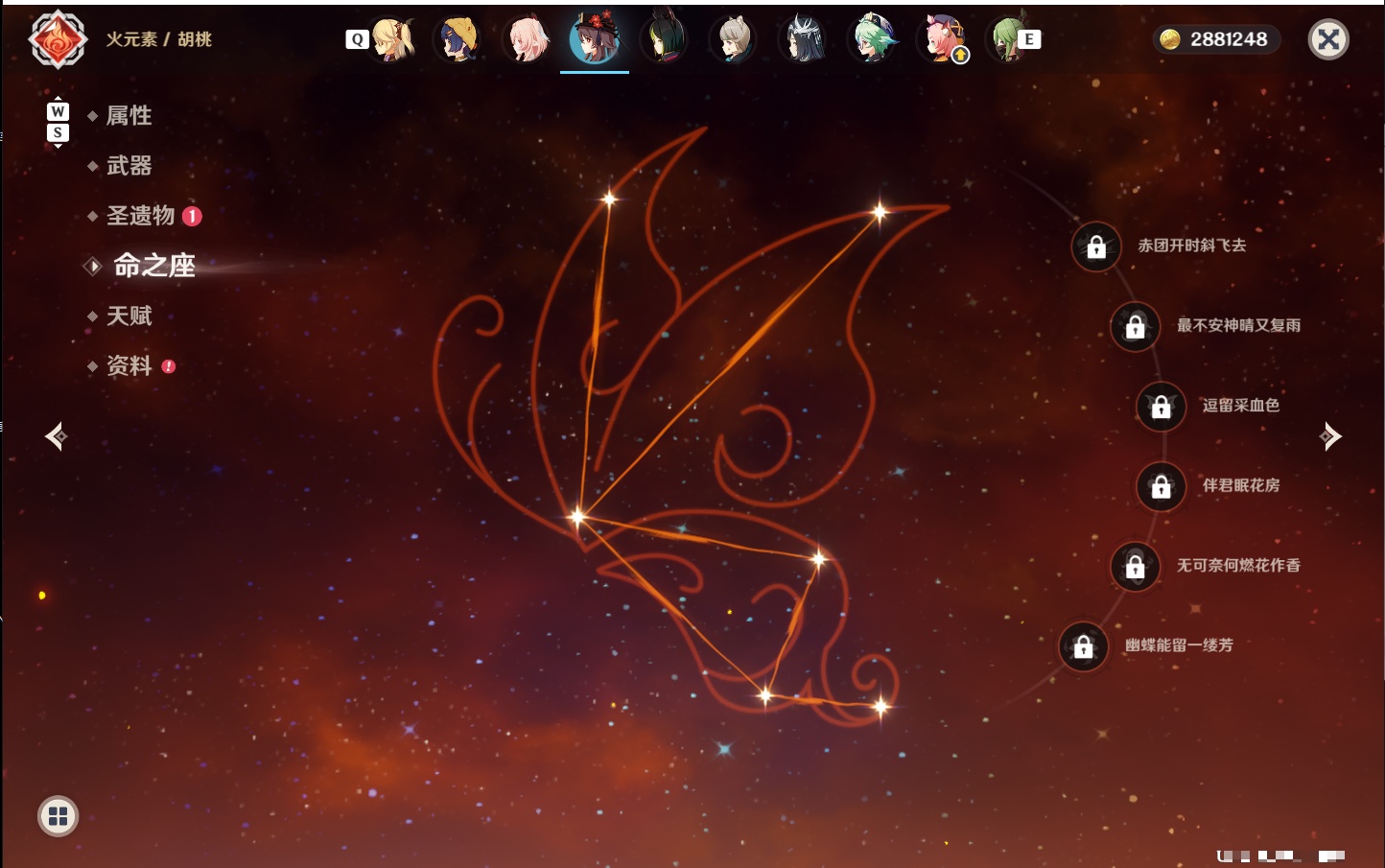Select the long pink-haired character portrait

528,39
